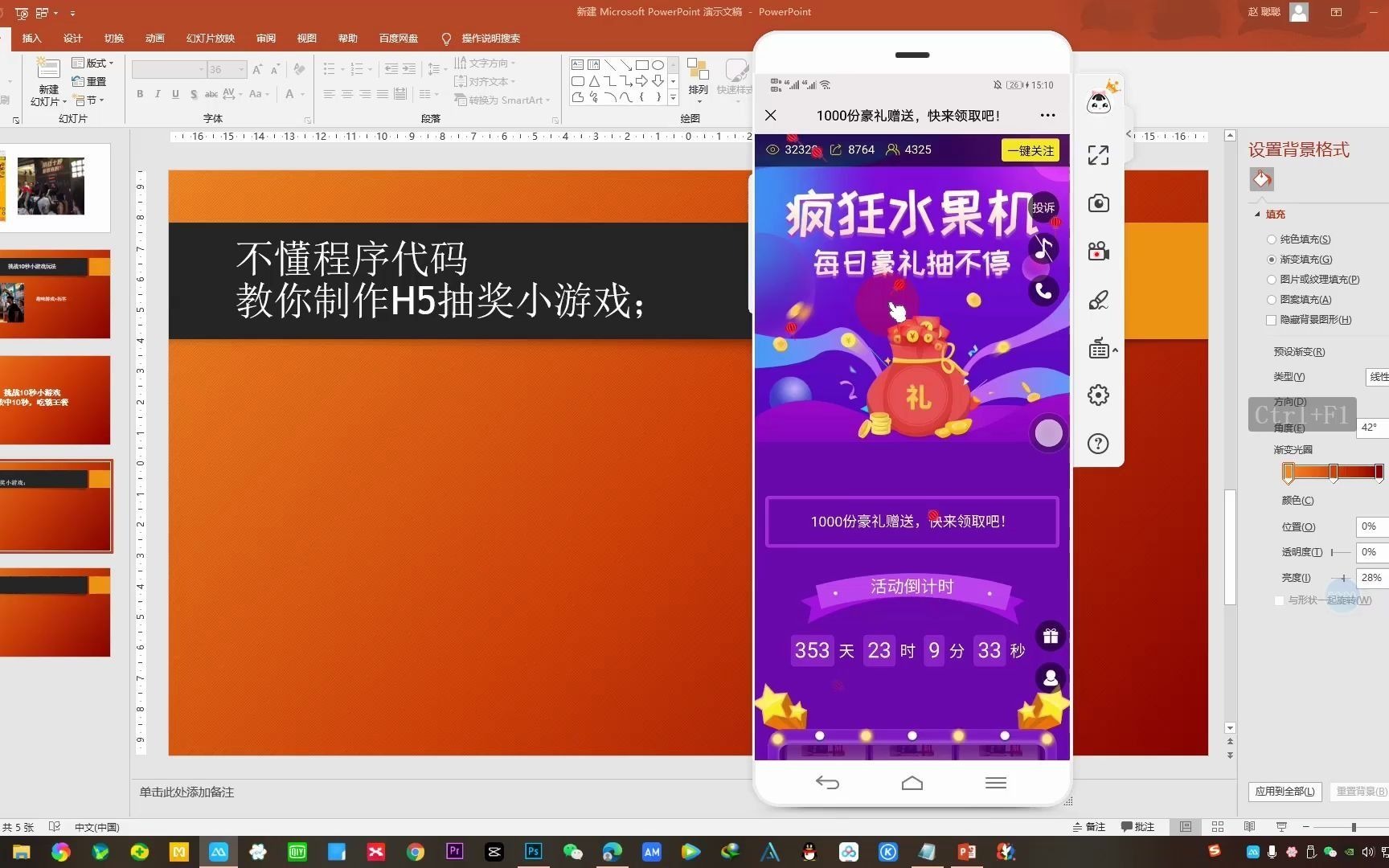The width and height of the screenshot is (1389, 868).
Task: Apply italic formatting in the Font group
Action: pos(158,94)
